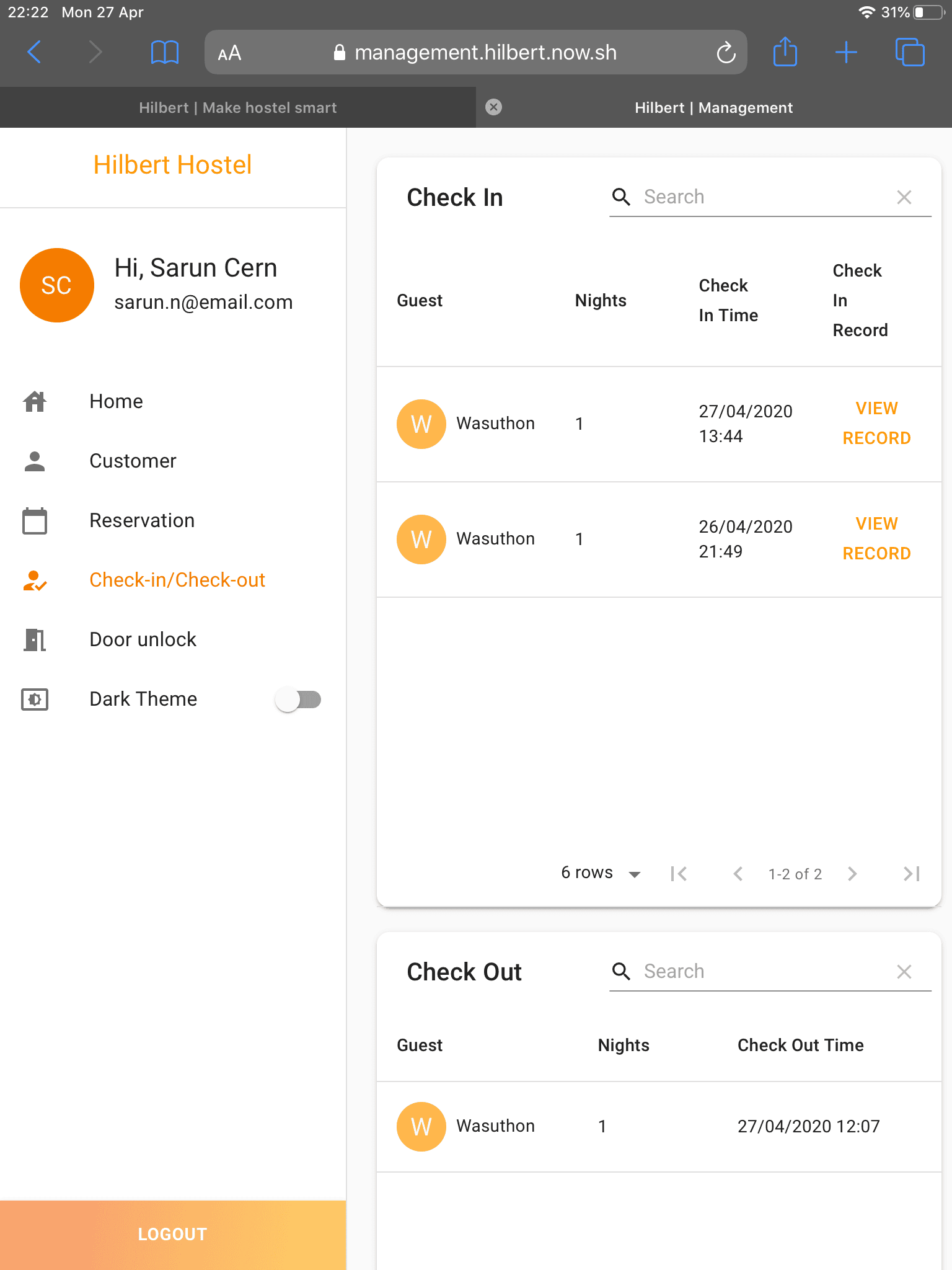The image size is (952, 1270).
Task: Click the Check Out search magnifier icon
Action: pos(621,971)
